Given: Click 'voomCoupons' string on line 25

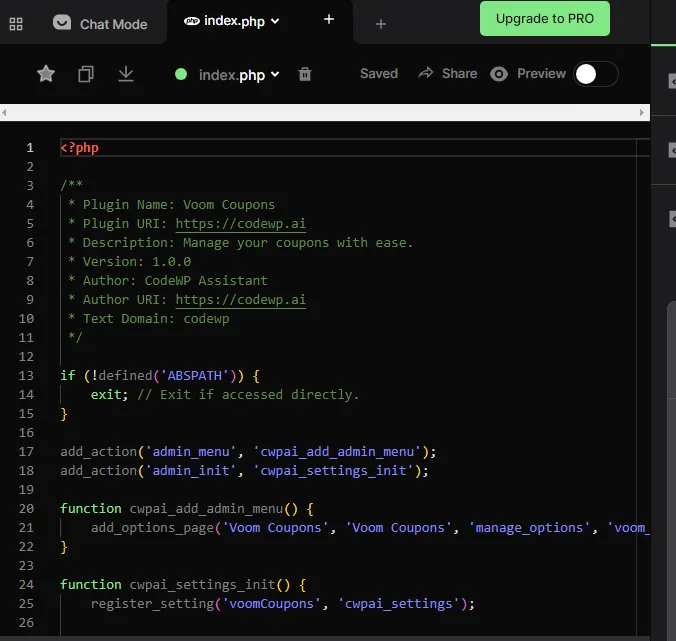Looking at the screenshot, I should (271, 603).
